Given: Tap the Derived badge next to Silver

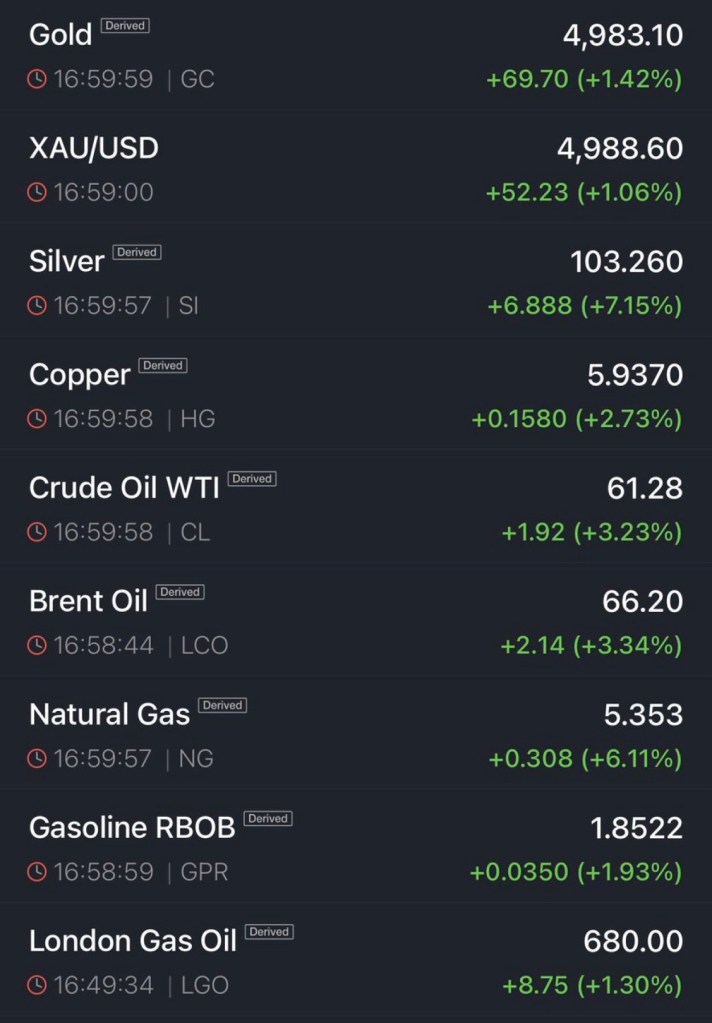Looking at the screenshot, I should [x=137, y=252].
